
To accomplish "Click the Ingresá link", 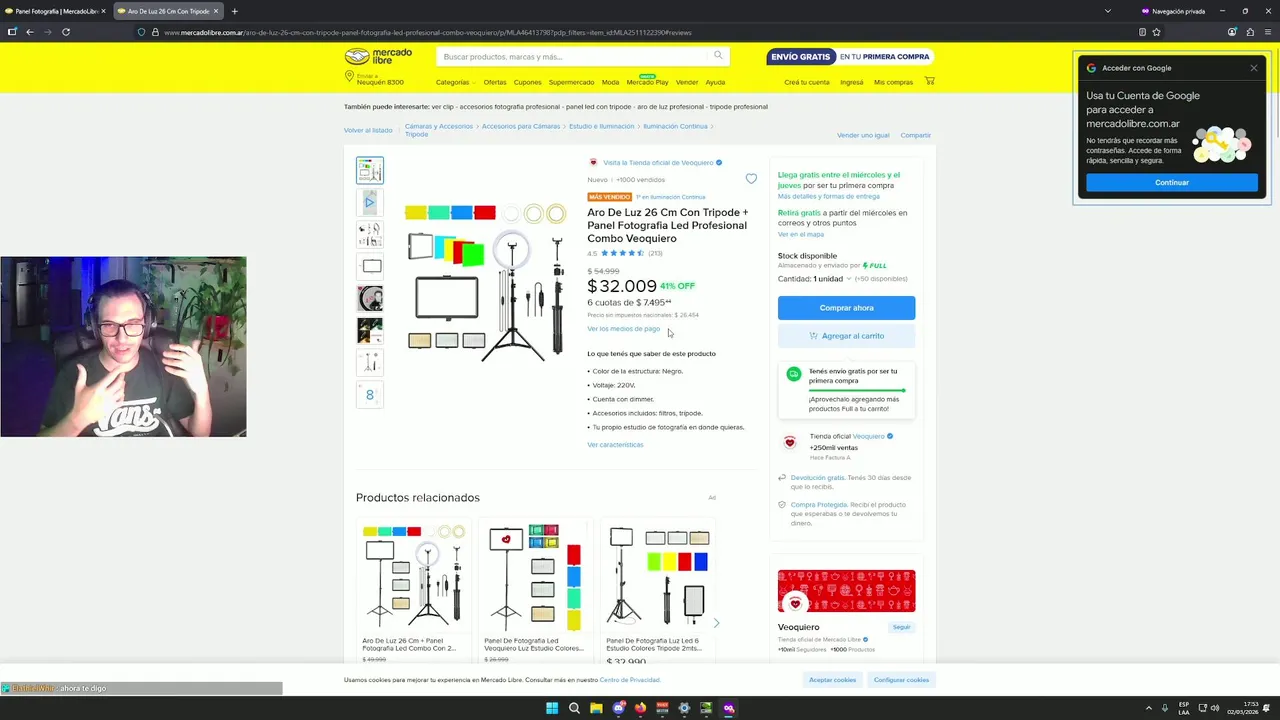I will coord(852,82).
